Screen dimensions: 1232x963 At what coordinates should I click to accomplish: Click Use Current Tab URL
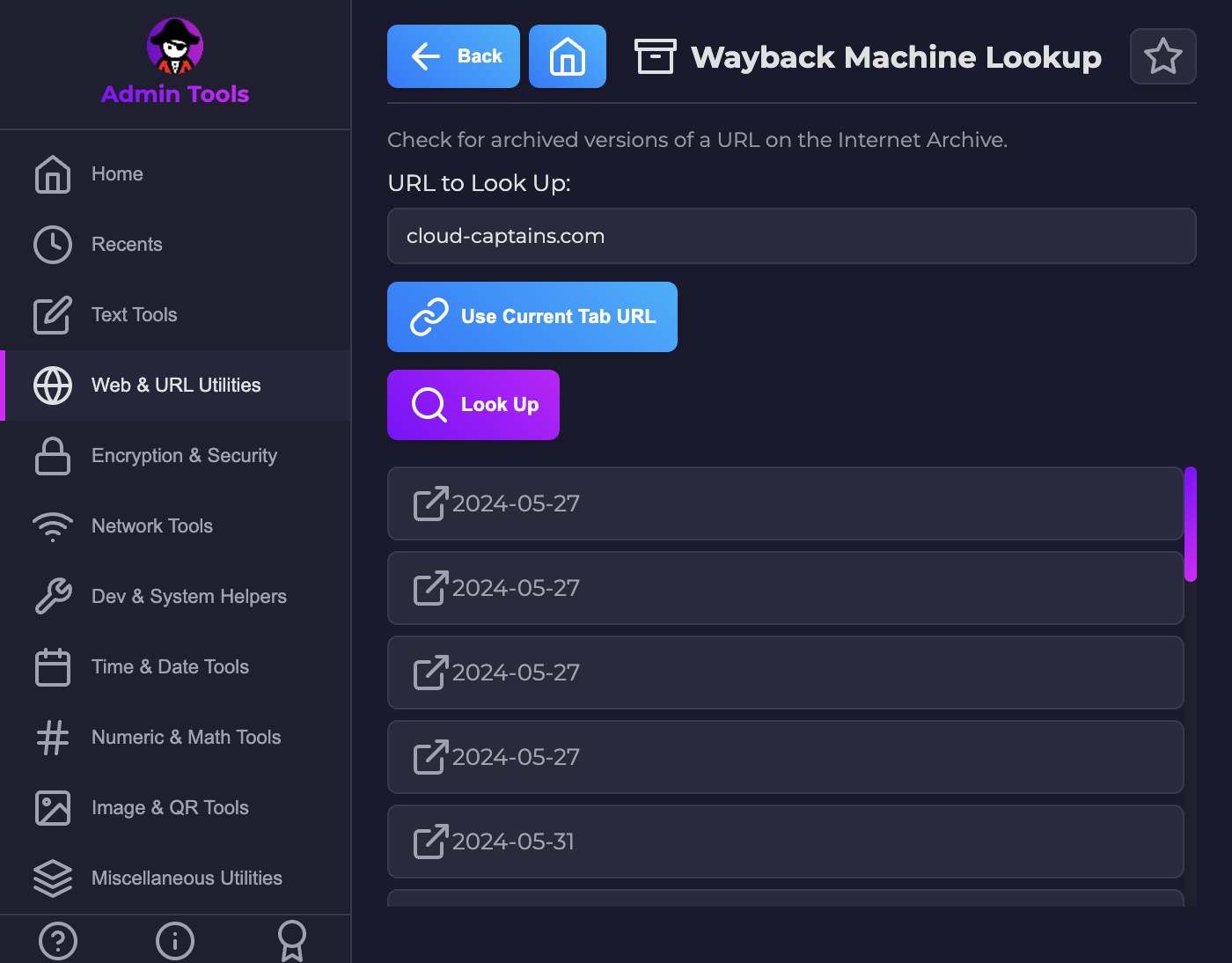tap(532, 317)
